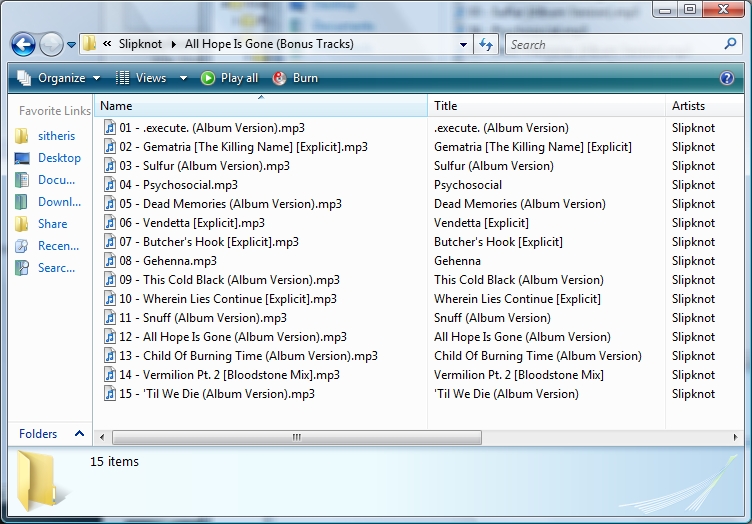Click the scroll left arrow
752x524 pixels.
(102, 437)
